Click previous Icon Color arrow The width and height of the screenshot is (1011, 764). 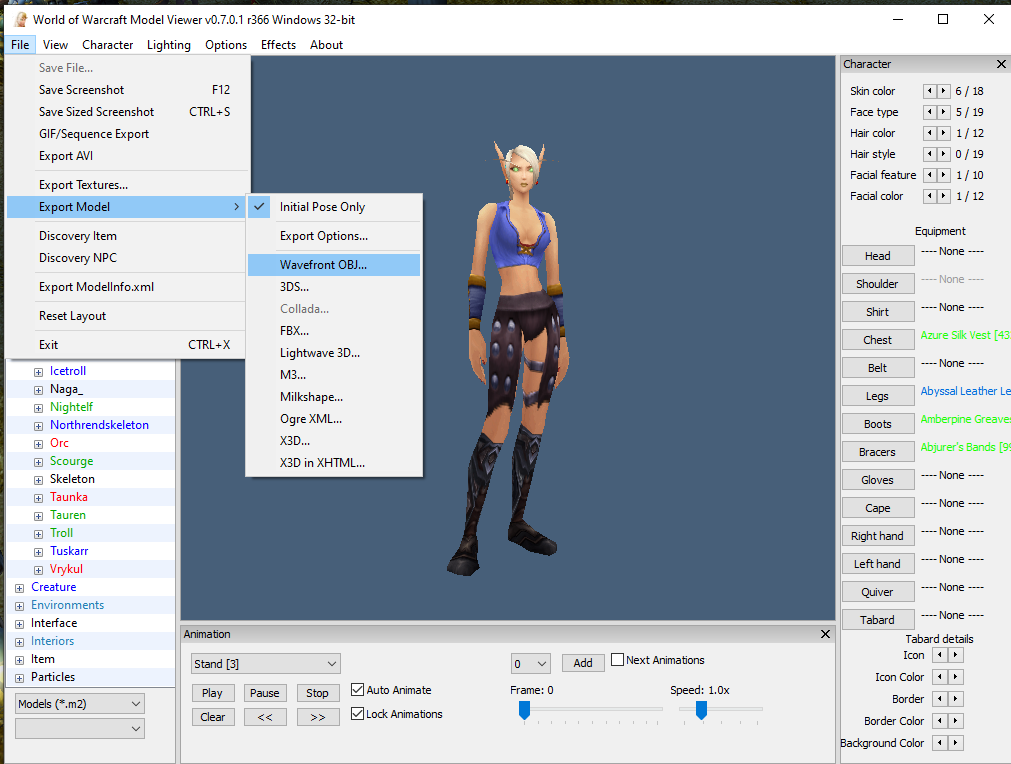pyautogui.click(x=940, y=677)
